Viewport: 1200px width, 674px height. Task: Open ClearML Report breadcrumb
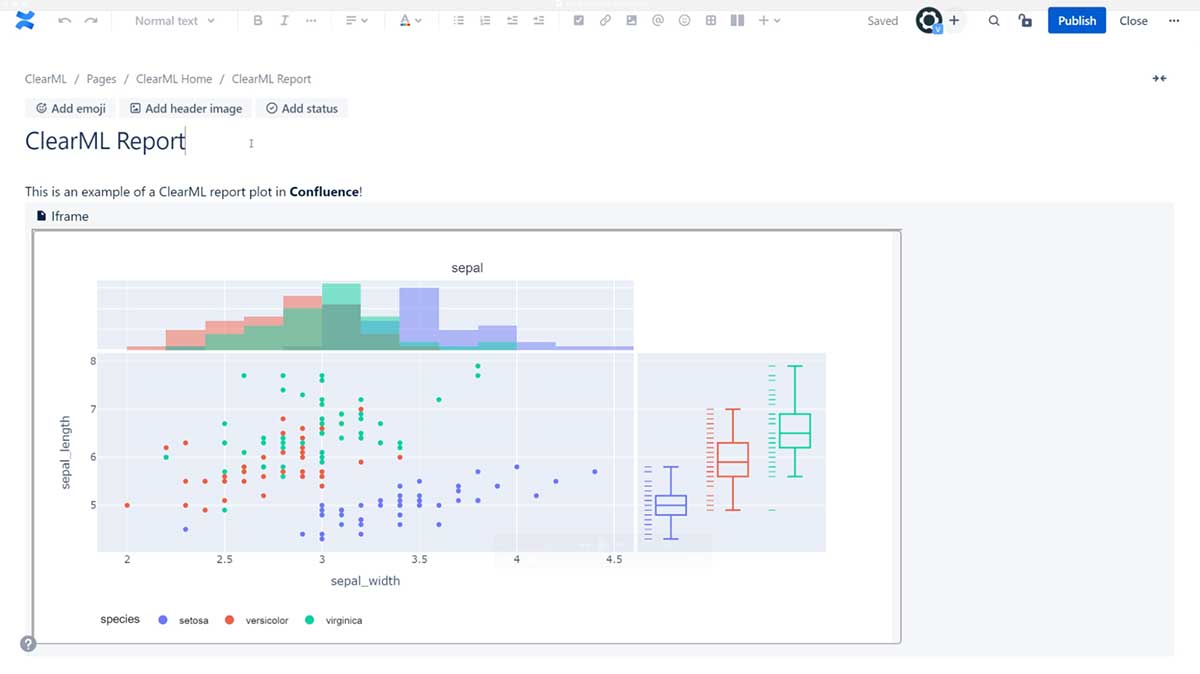pyautogui.click(x=272, y=79)
